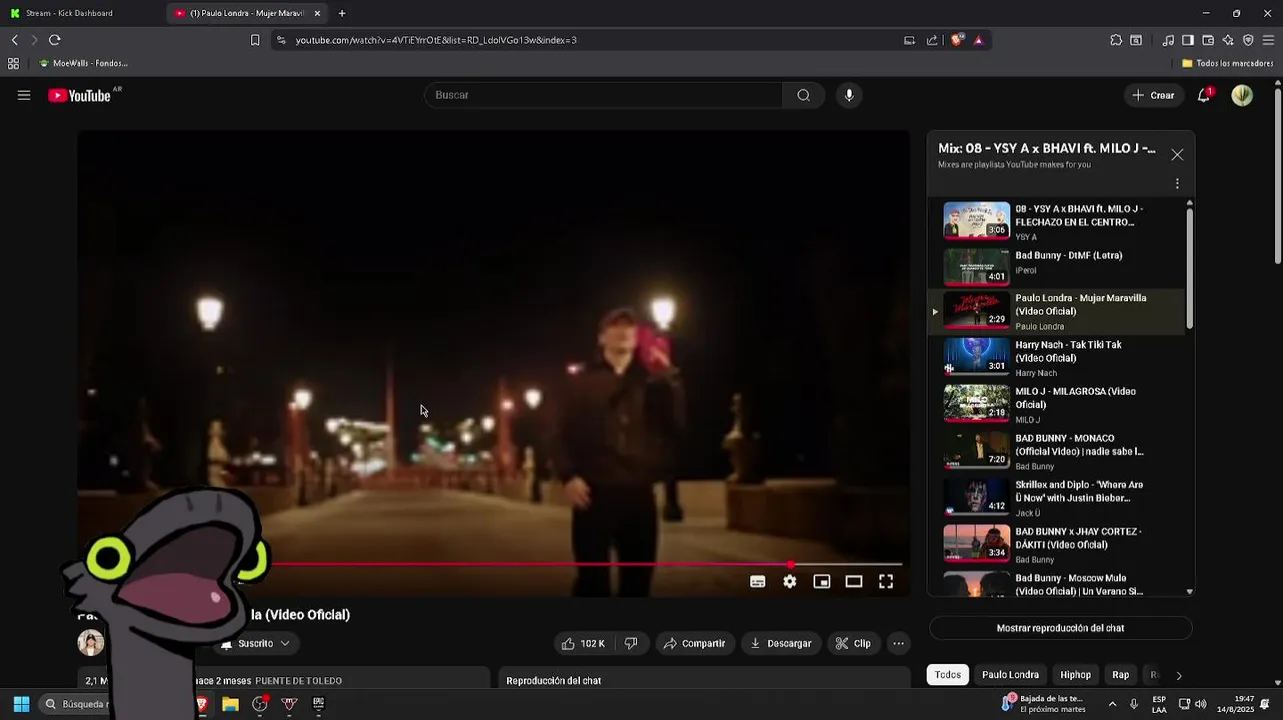Image resolution: width=1283 pixels, height=720 pixels.
Task: Play Harry Nach - Tak Tiki Tak item
Action: 1058,357
